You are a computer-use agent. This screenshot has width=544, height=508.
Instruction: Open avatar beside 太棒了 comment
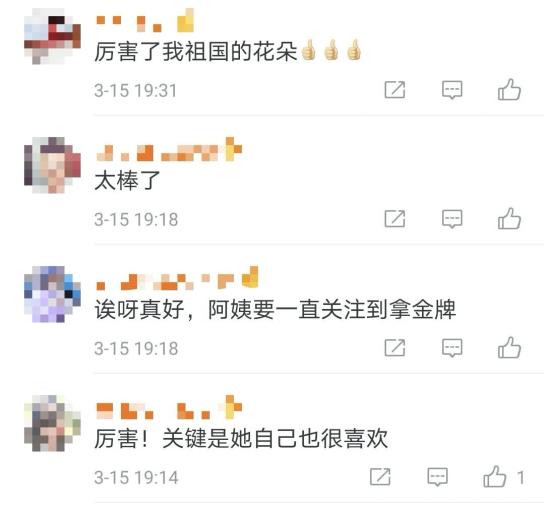tap(52, 165)
